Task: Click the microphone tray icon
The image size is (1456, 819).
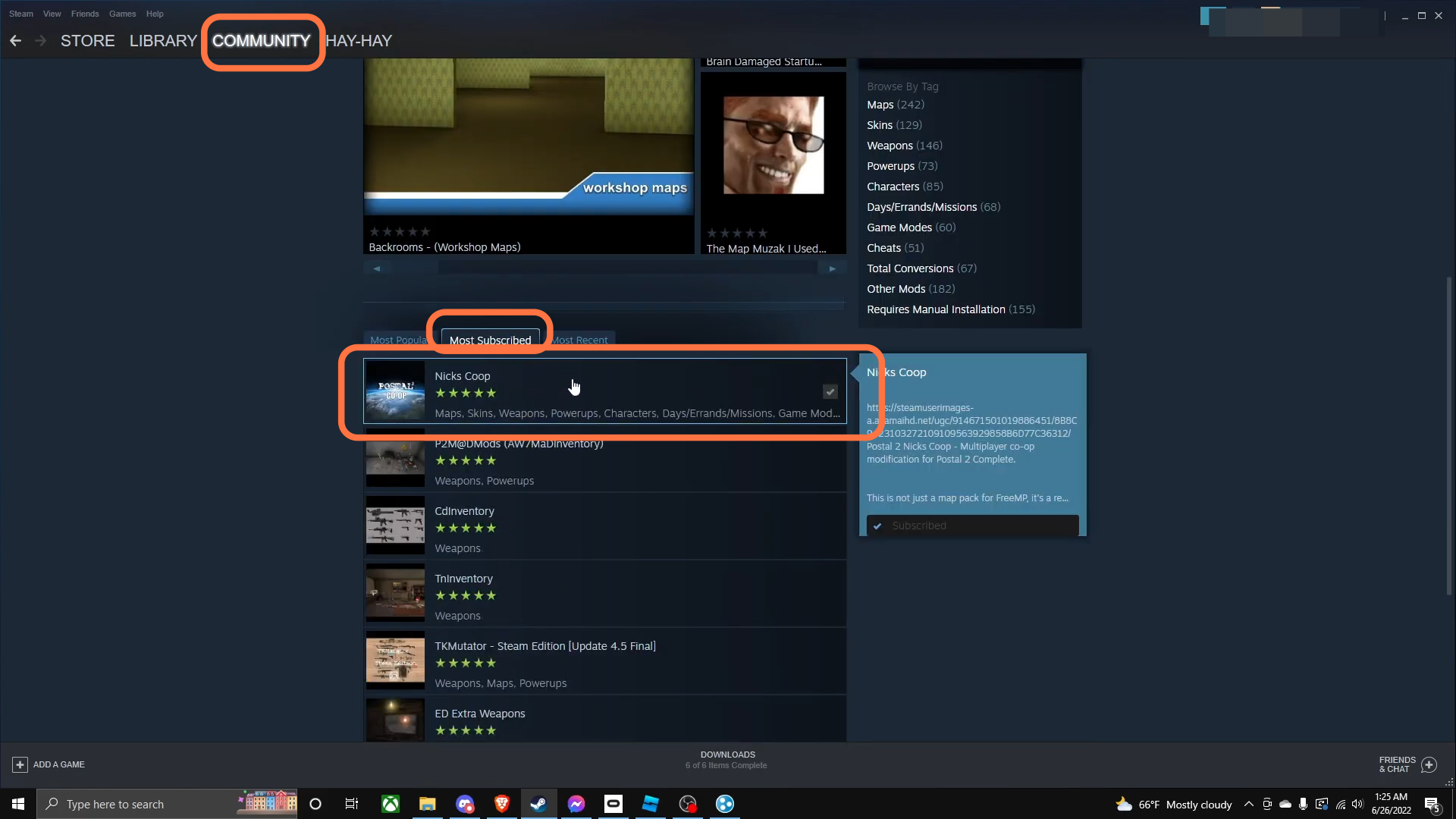Action: (1303, 805)
